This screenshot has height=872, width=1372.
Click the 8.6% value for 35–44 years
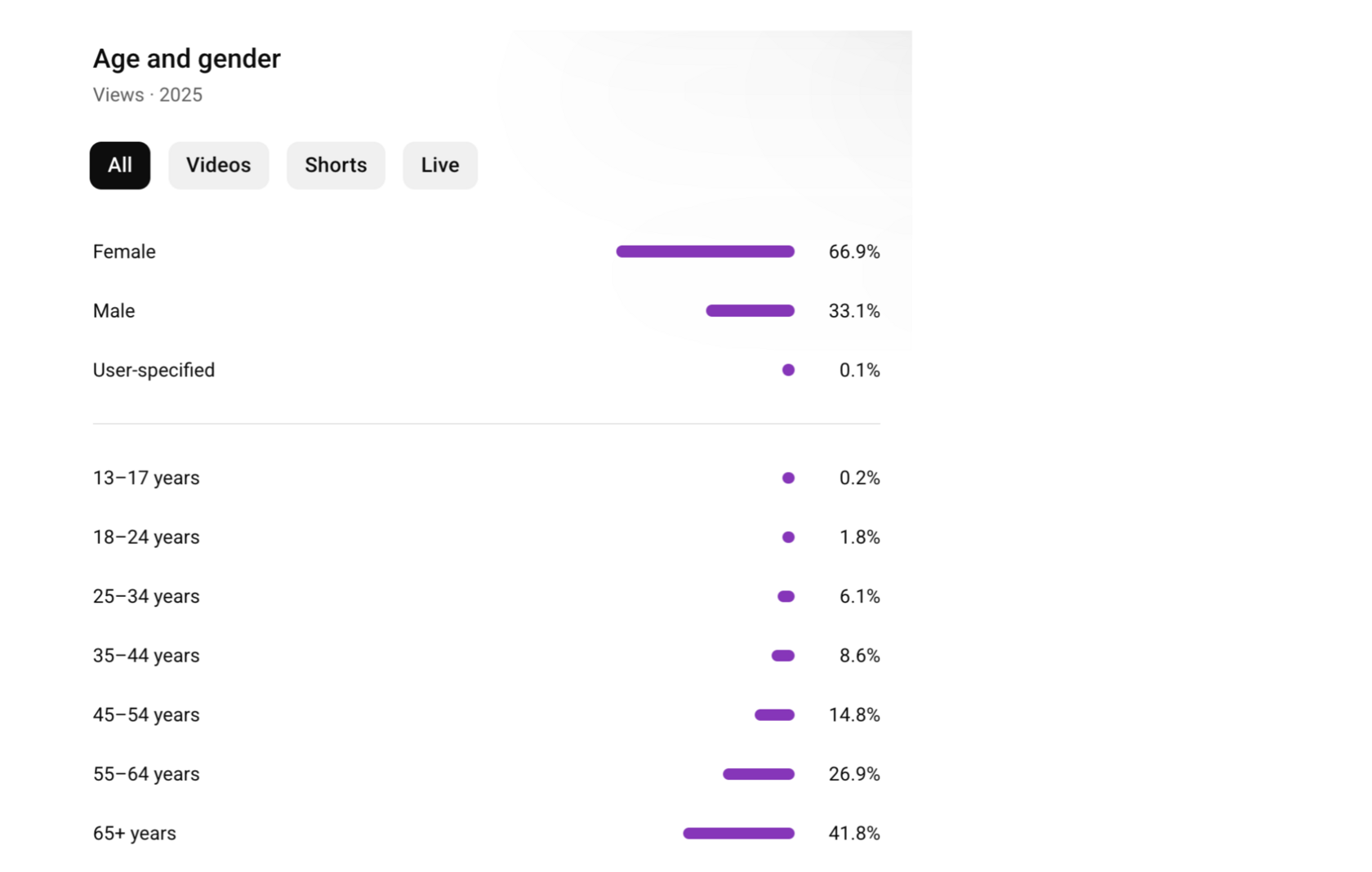[859, 656]
